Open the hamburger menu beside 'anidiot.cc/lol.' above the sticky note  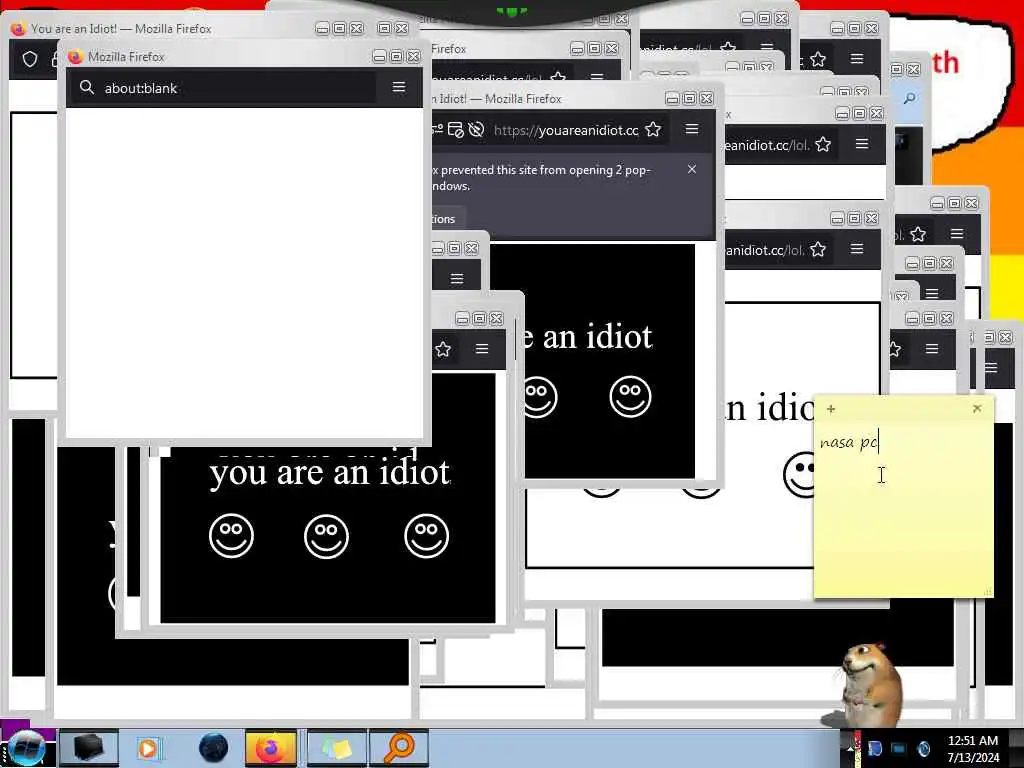(857, 249)
